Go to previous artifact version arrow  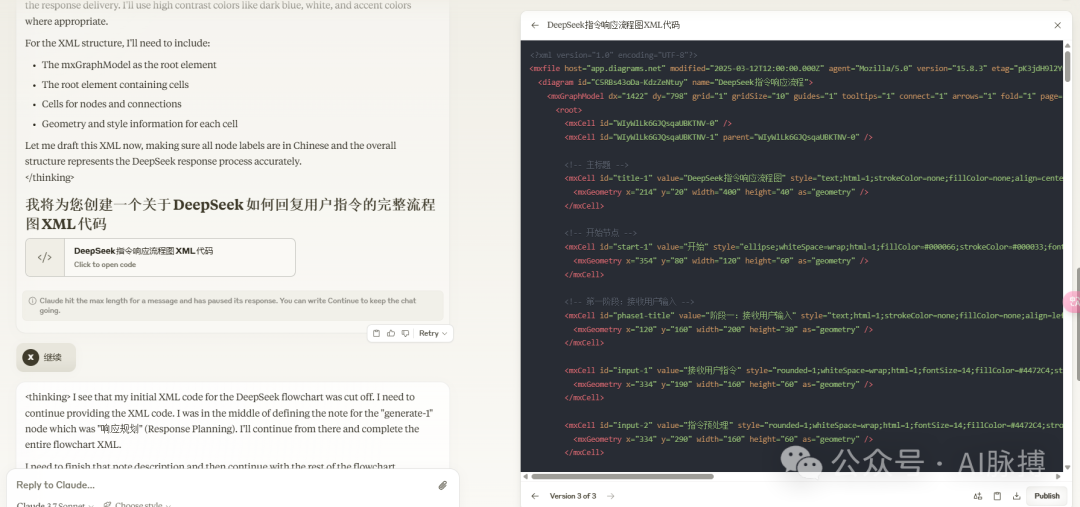tap(535, 496)
